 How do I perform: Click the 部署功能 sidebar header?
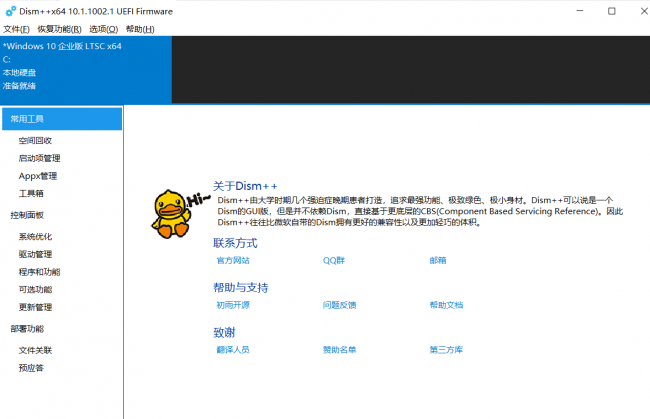coord(27,329)
